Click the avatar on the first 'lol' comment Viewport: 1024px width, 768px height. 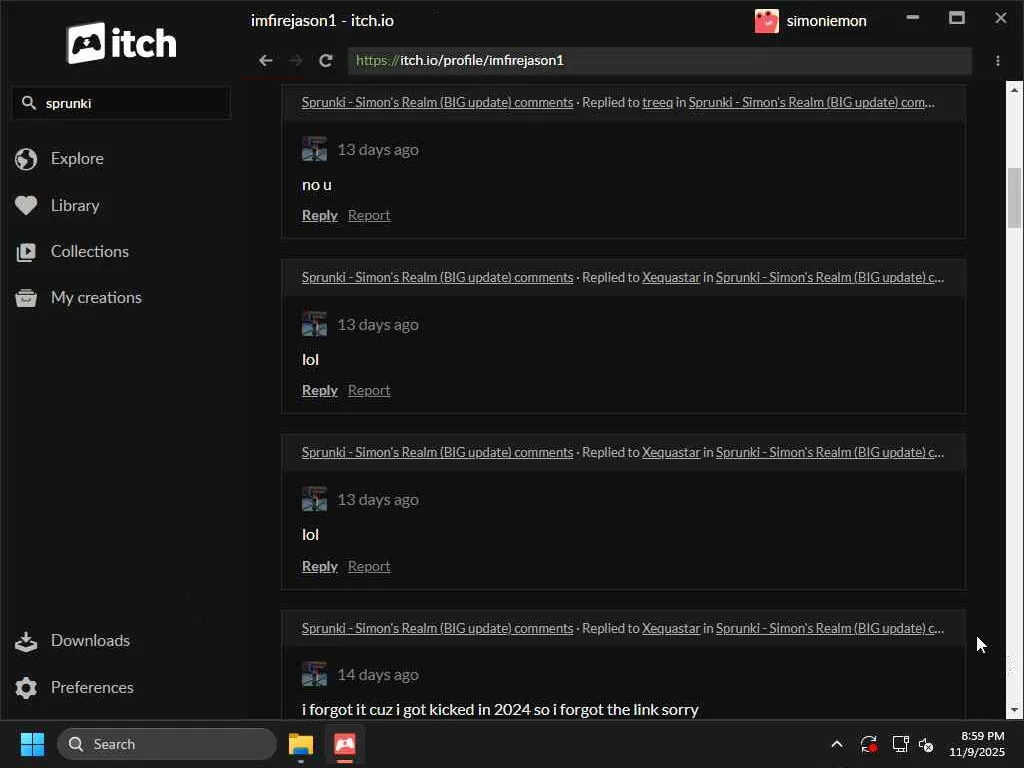pyautogui.click(x=314, y=324)
